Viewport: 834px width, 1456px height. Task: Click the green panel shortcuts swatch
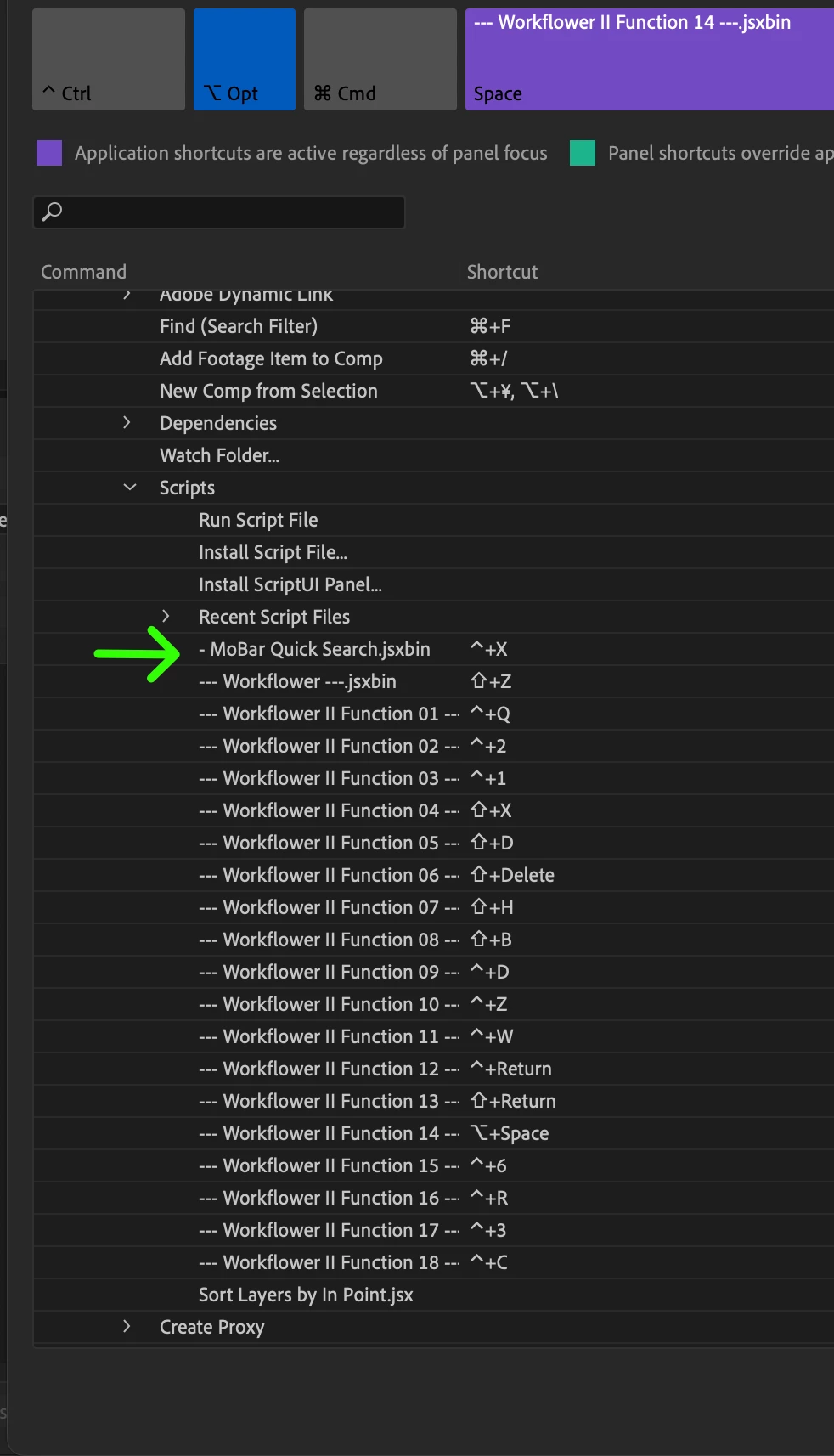point(582,153)
